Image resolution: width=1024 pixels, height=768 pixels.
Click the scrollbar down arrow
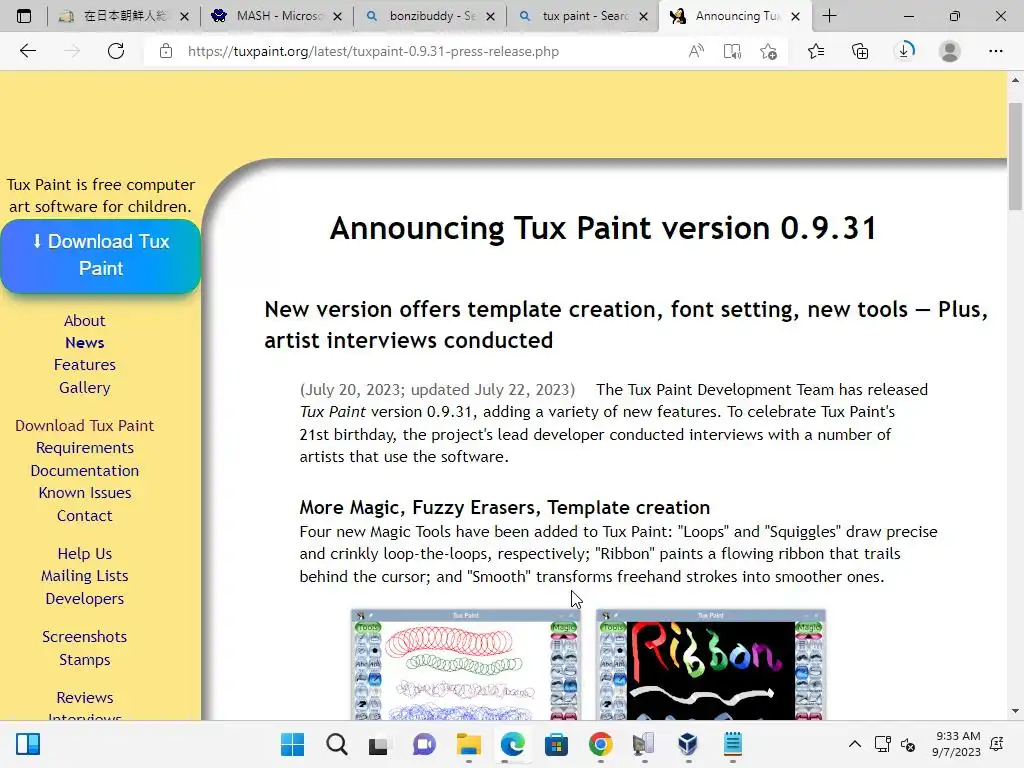1015,711
